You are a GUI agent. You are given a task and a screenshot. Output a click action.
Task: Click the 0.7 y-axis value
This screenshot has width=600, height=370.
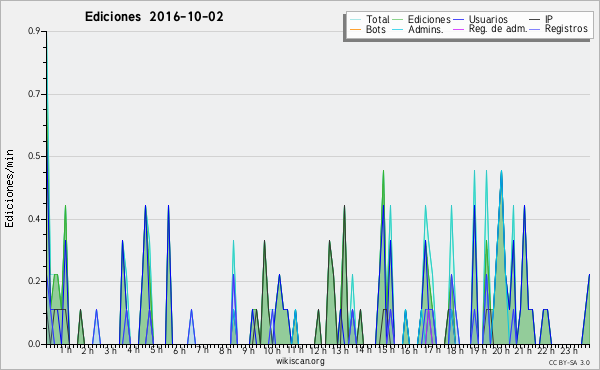pos(34,94)
